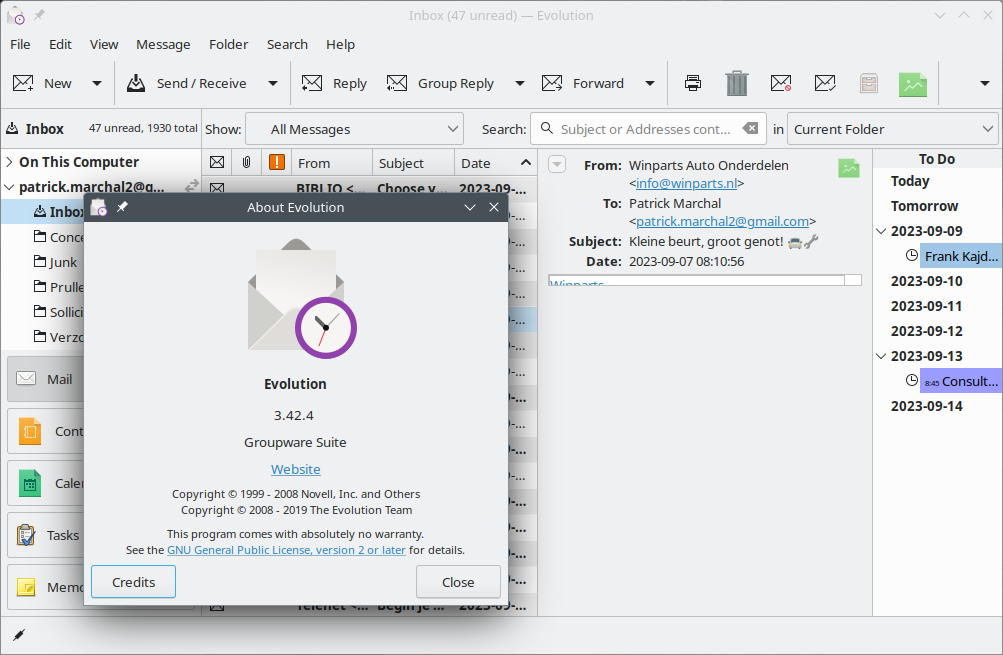This screenshot has width=1003, height=655.
Task: Click the pin icon in About Evolution titlebar
Action: point(122,207)
